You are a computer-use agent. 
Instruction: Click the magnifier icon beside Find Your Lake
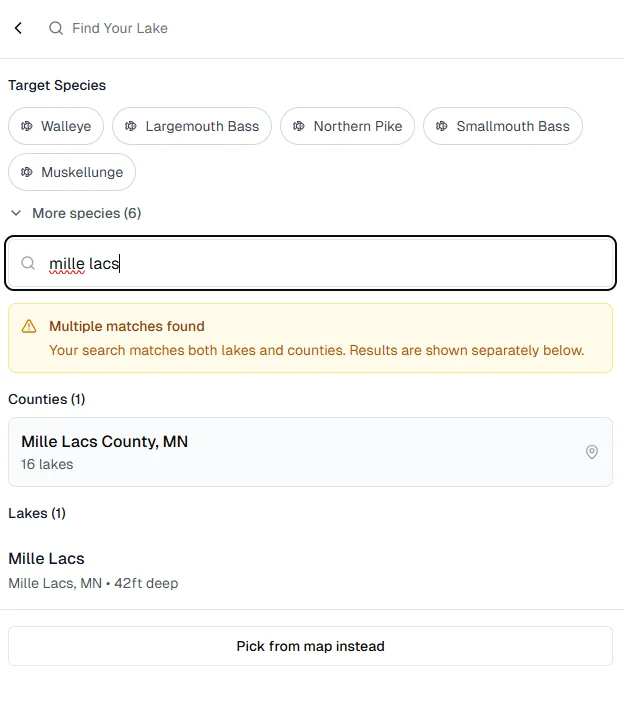point(56,29)
